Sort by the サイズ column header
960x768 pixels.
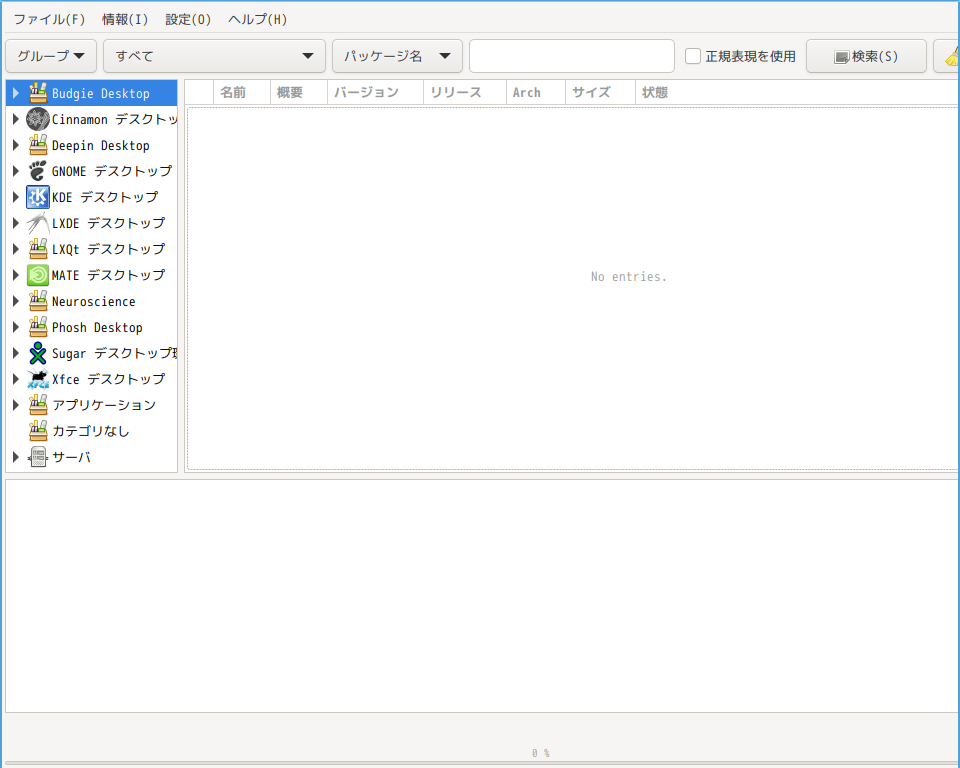tap(601, 92)
